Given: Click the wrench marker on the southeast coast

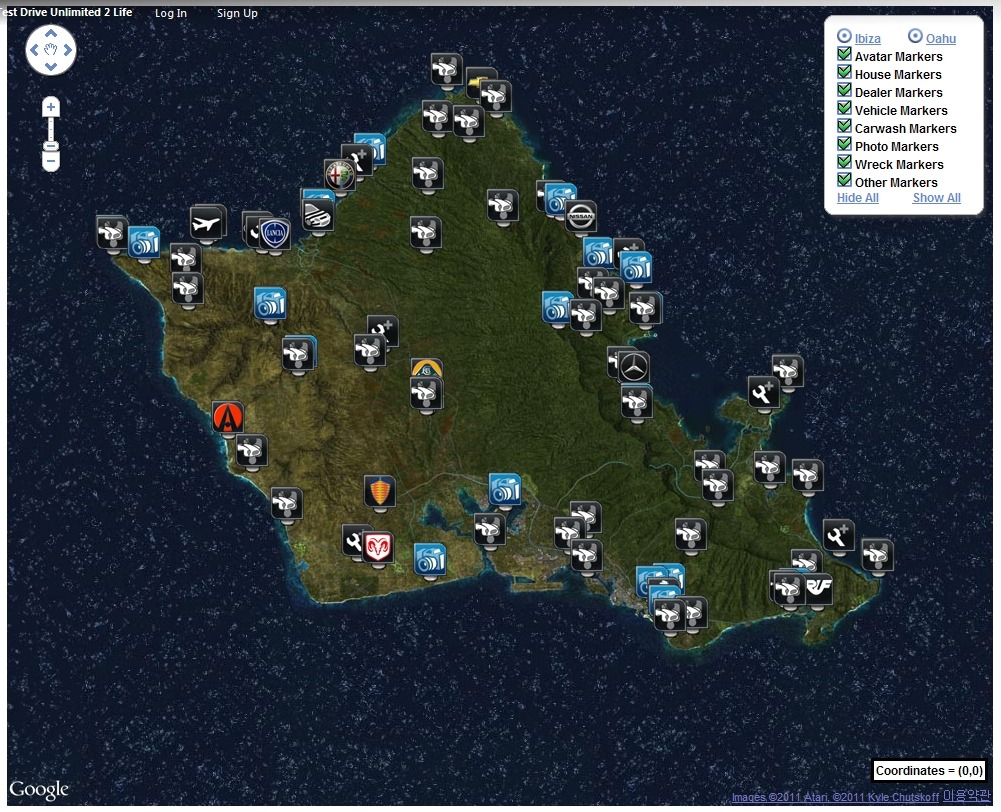Looking at the screenshot, I should click(839, 535).
